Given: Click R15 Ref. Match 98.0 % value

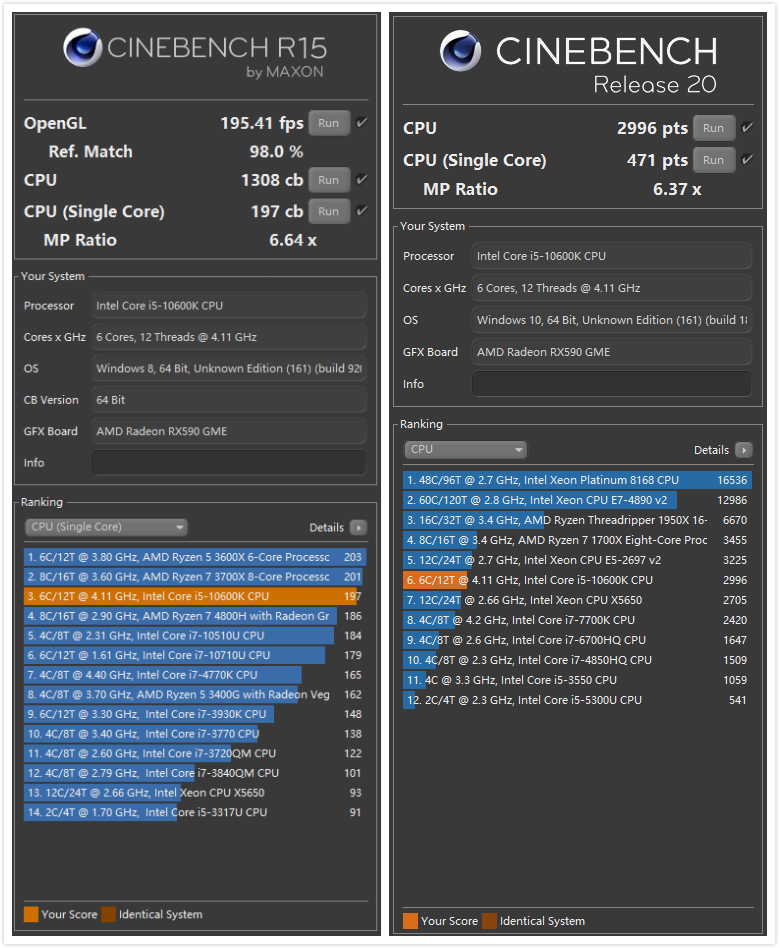Looking at the screenshot, I should [x=276, y=152].
